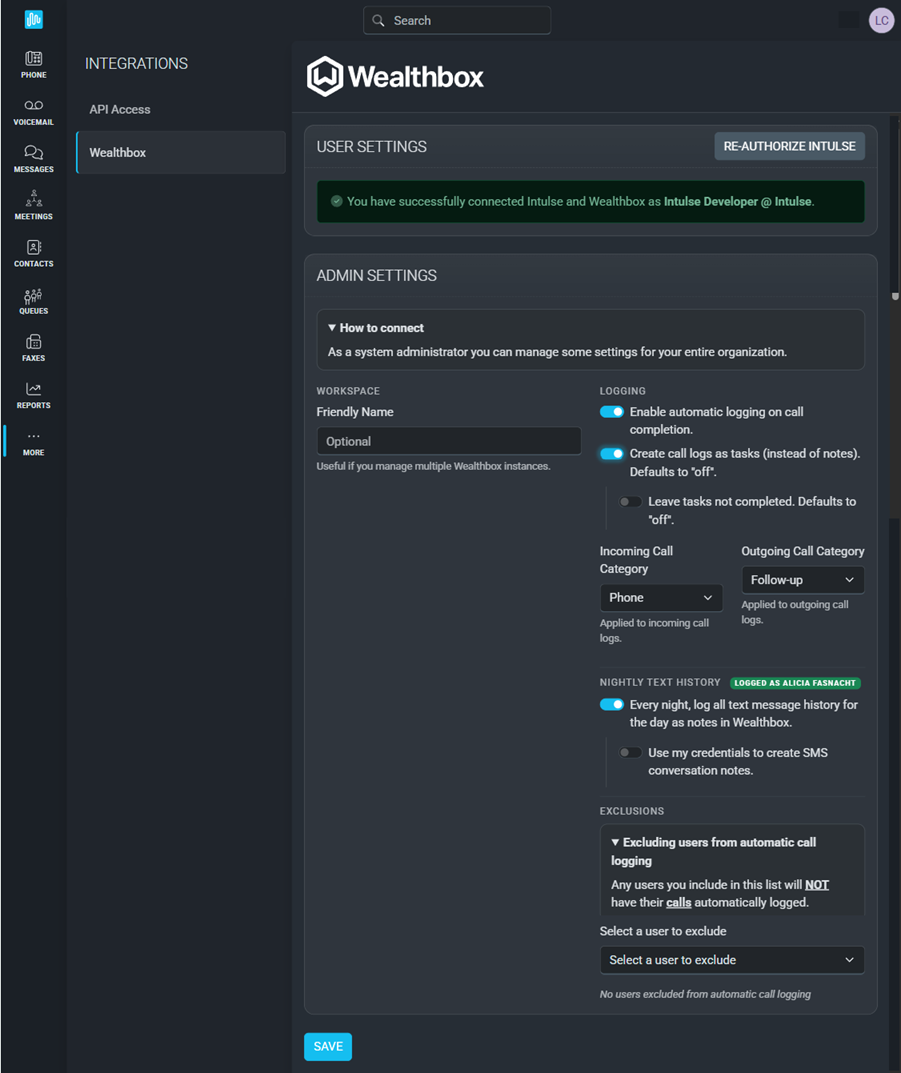Click the green success checkmark icon
The width and height of the screenshot is (901, 1073).
(337, 201)
